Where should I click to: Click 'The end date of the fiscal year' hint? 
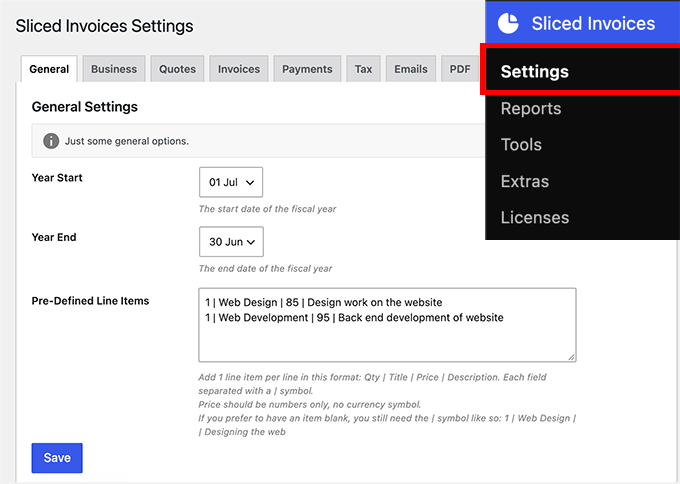point(265,268)
